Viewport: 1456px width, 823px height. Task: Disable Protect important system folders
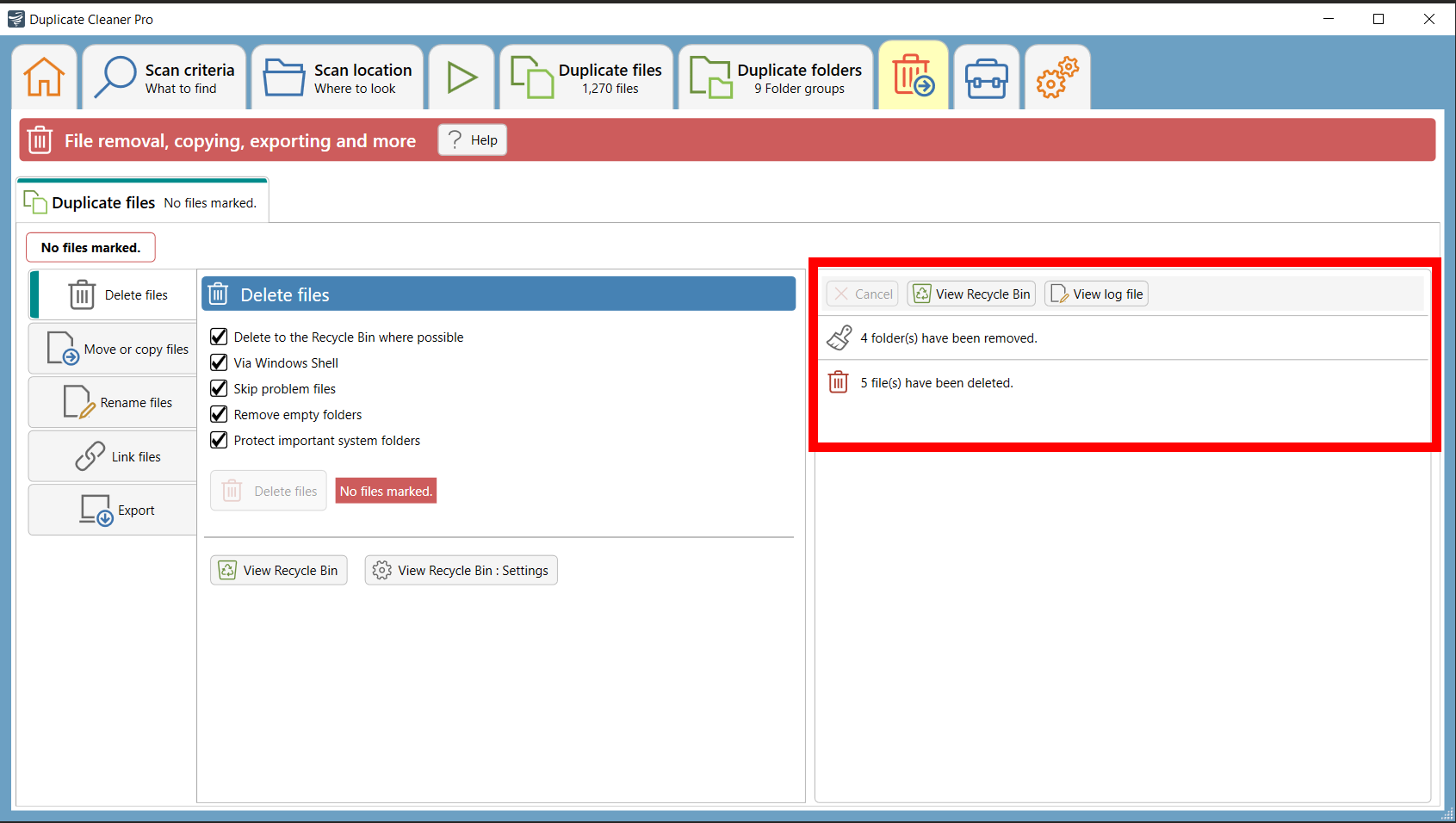click(x=219, y=440)
